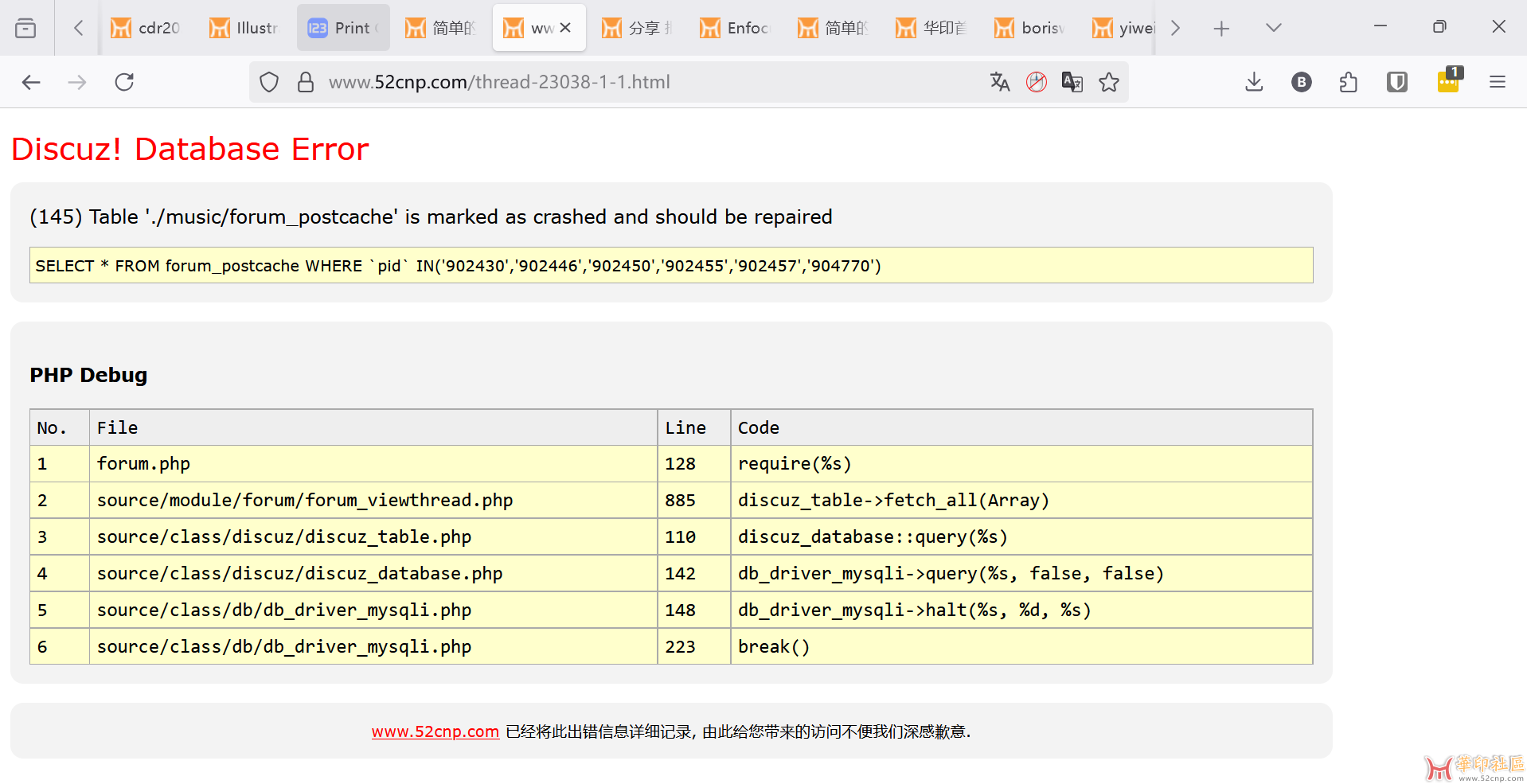Click the File column header

(373, 428)
